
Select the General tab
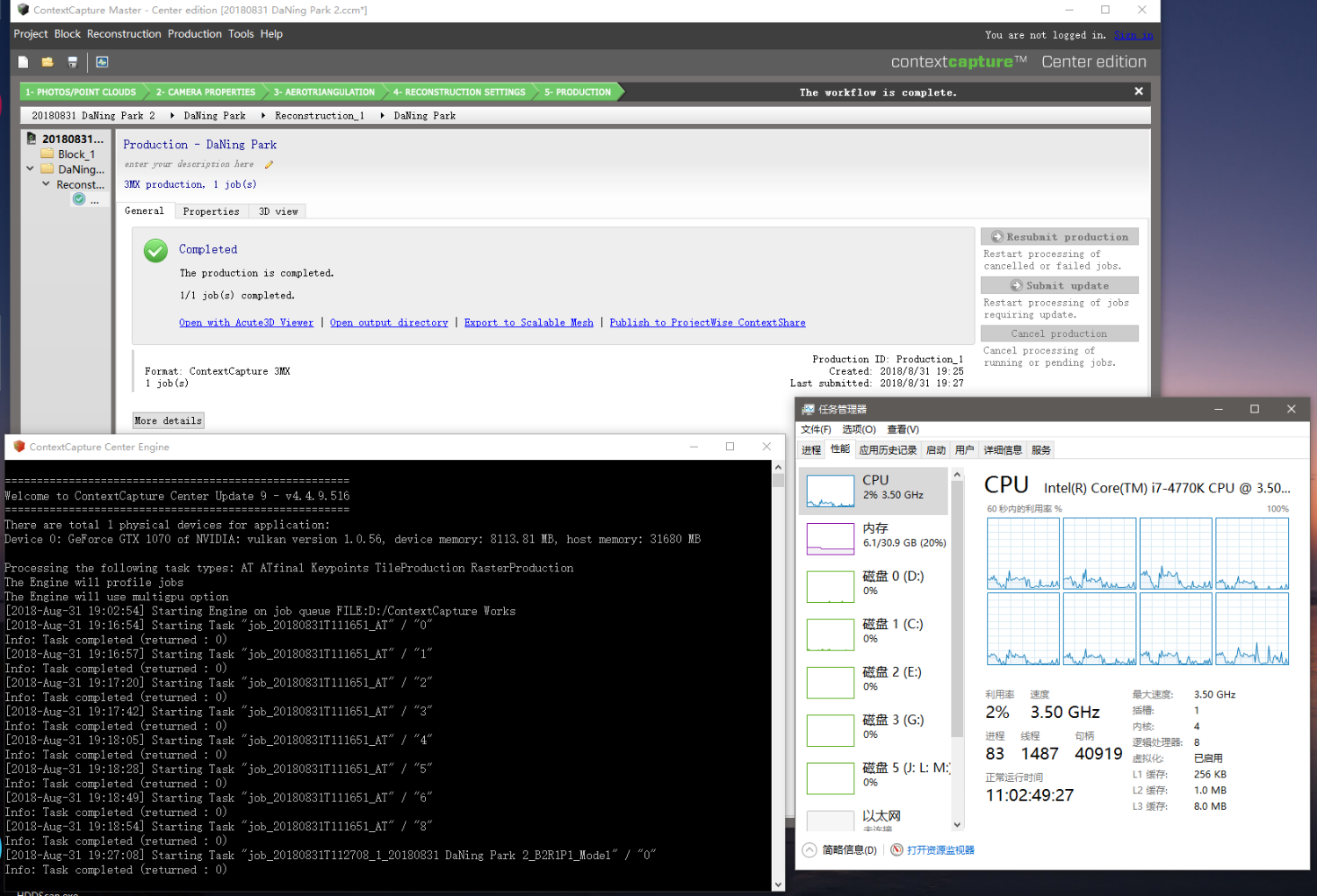click(144, 211)
